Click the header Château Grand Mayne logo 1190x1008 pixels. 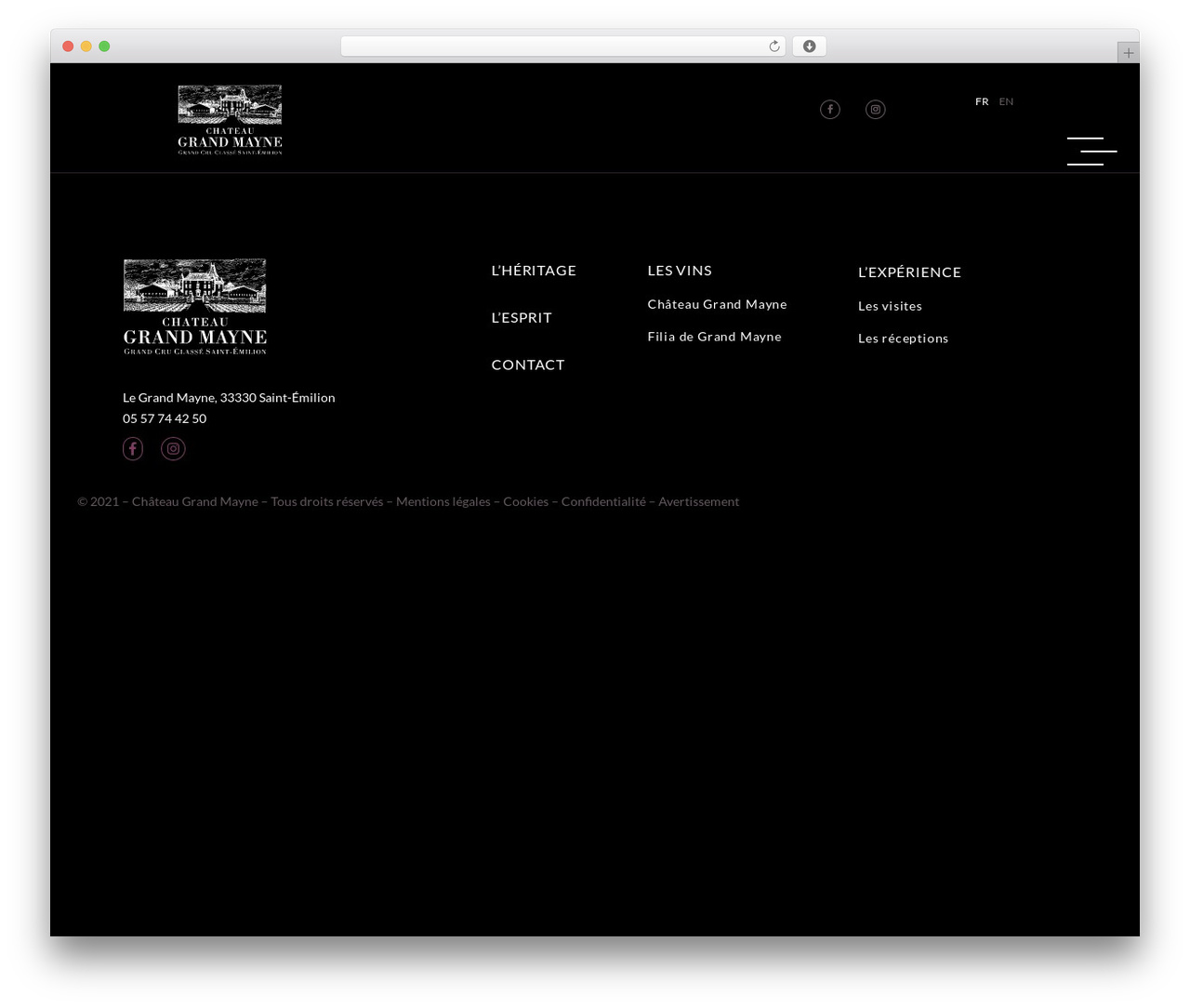[x=230, y=120]
